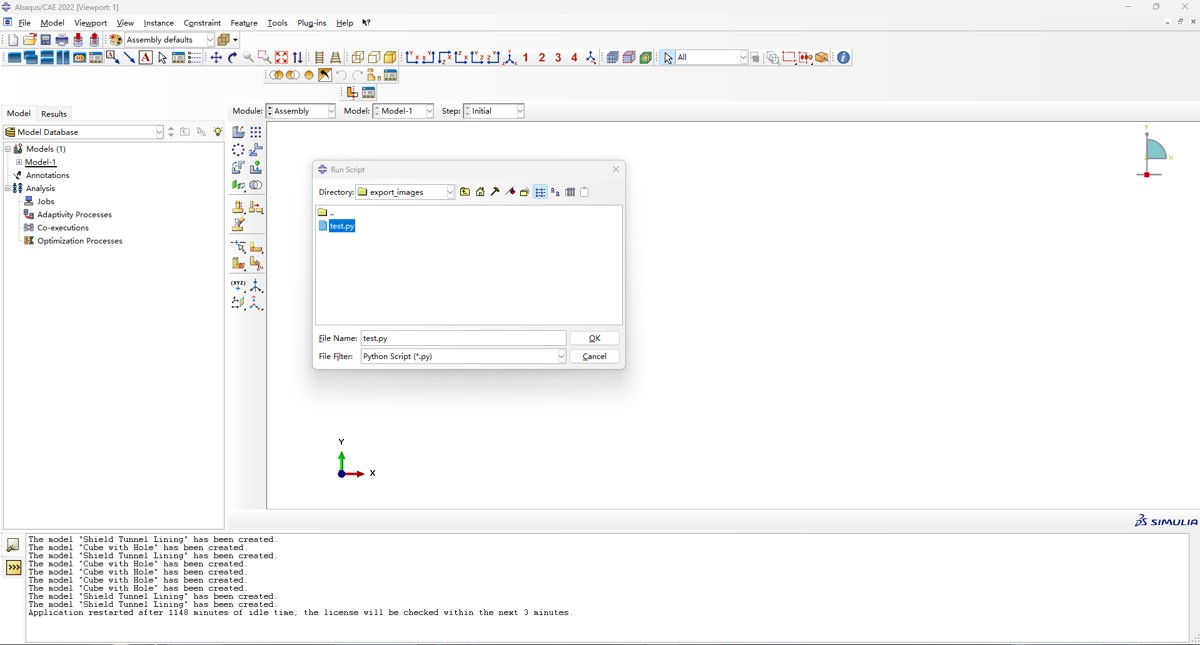This screenshot has width=1200, height=645.
Task: Click the Print icon in toolbar
Action: pyautogui.click(x=62, y=40)
